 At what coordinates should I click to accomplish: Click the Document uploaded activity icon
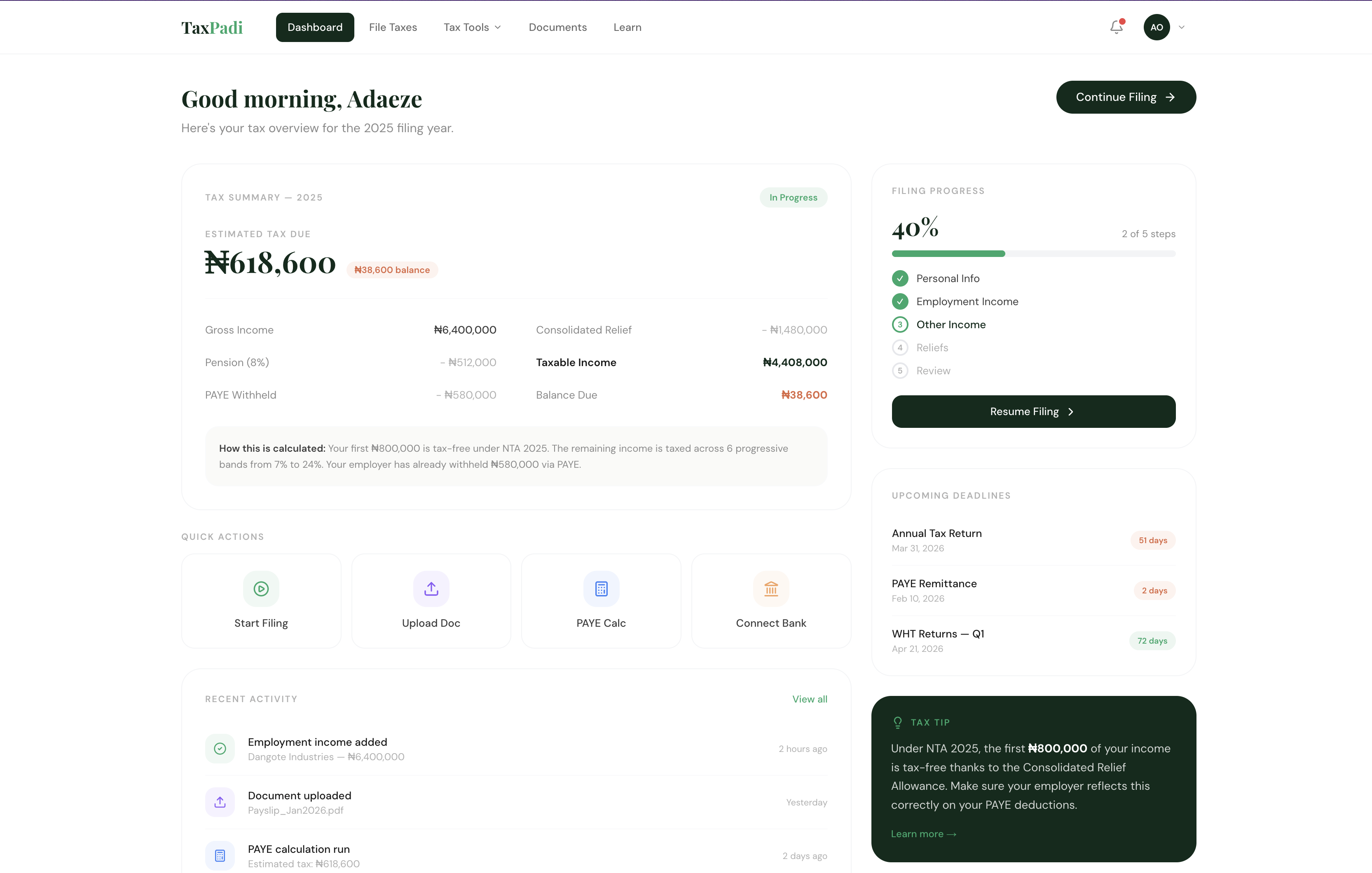click(x=220, y=802)
